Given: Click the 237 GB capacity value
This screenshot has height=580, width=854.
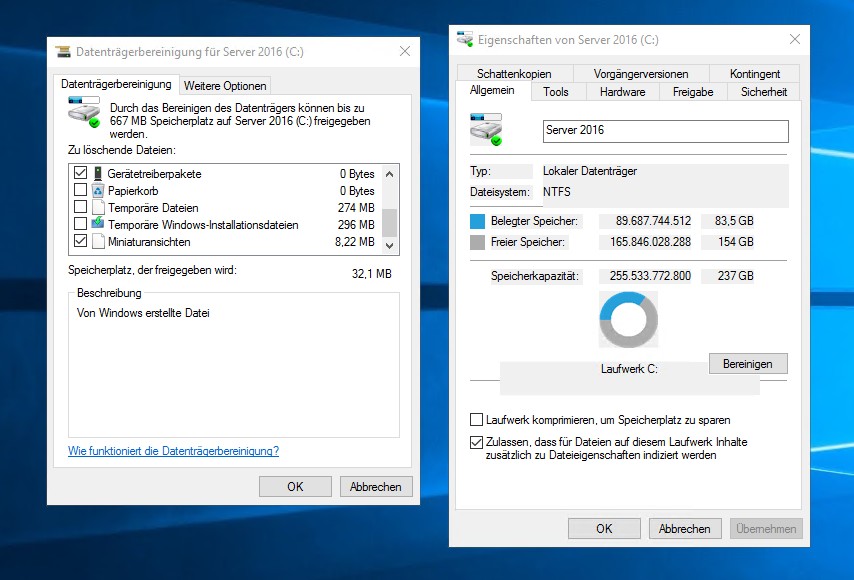Looking at the screenshot, I should tap(736, 276).
